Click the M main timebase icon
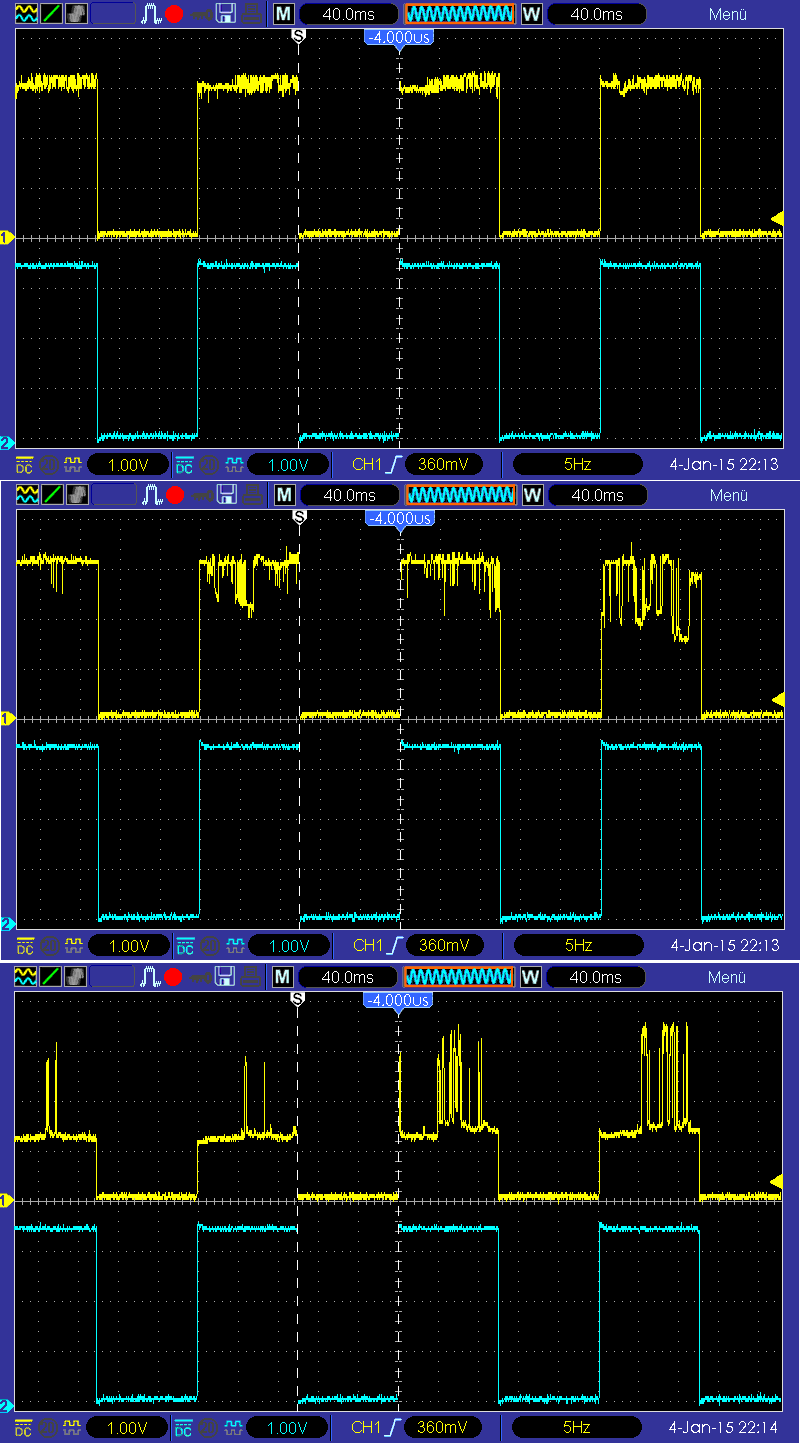Viewport: 800px width, 1449px height. coord(283,13)
